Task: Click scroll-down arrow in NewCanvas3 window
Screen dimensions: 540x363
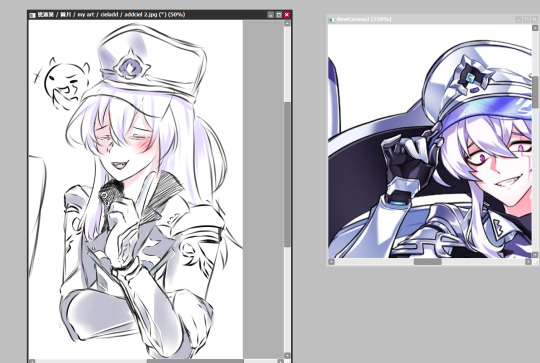Action: [x=535, y=255]
